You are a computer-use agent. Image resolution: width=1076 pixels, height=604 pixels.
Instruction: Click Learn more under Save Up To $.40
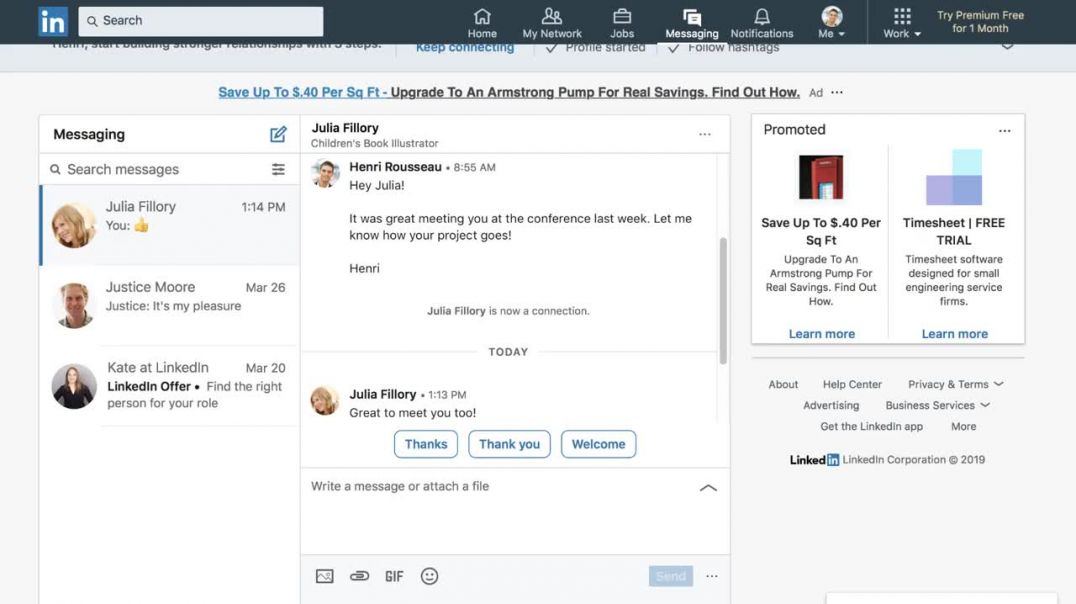821,334
